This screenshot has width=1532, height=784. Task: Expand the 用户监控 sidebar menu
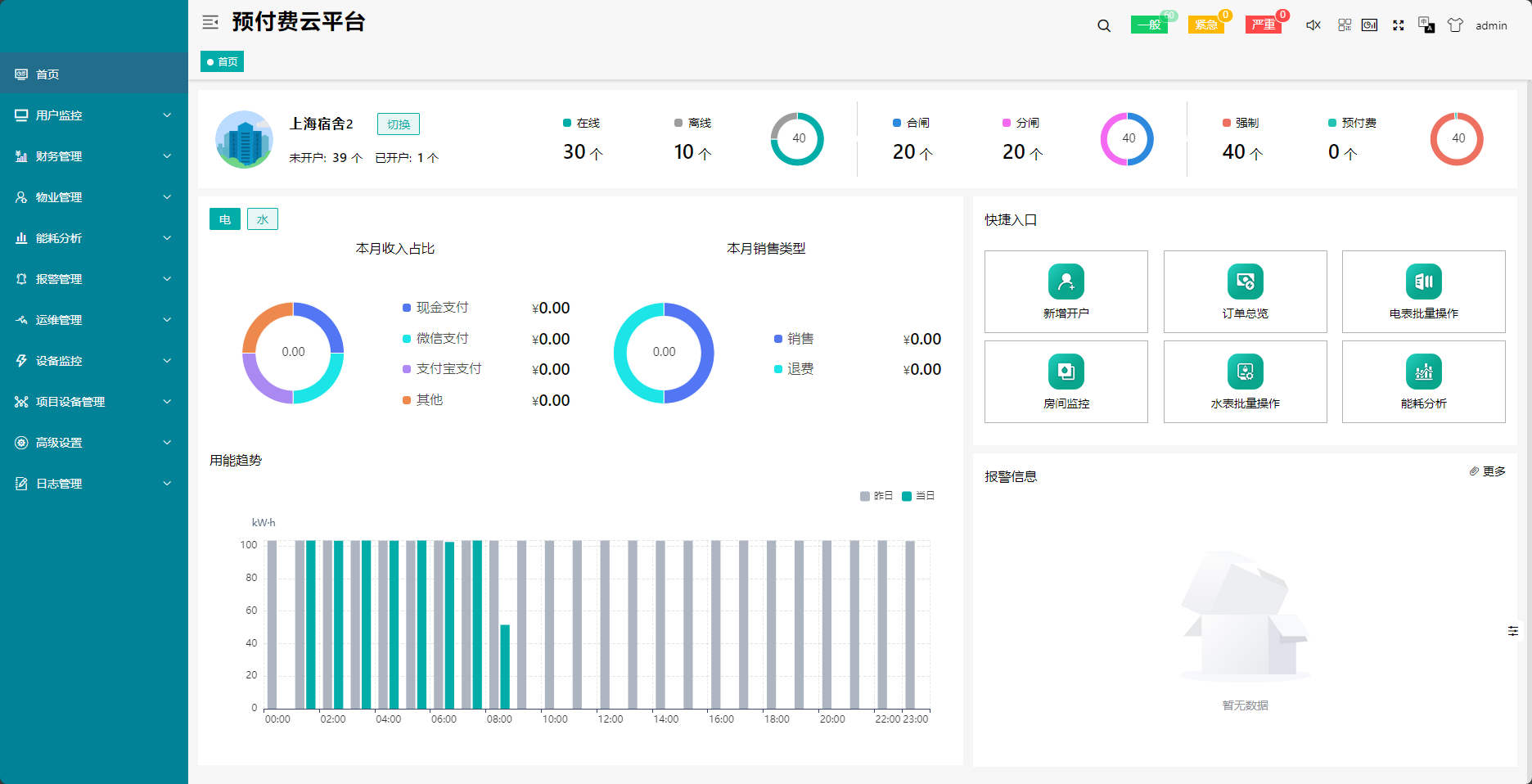click(93, 115)
